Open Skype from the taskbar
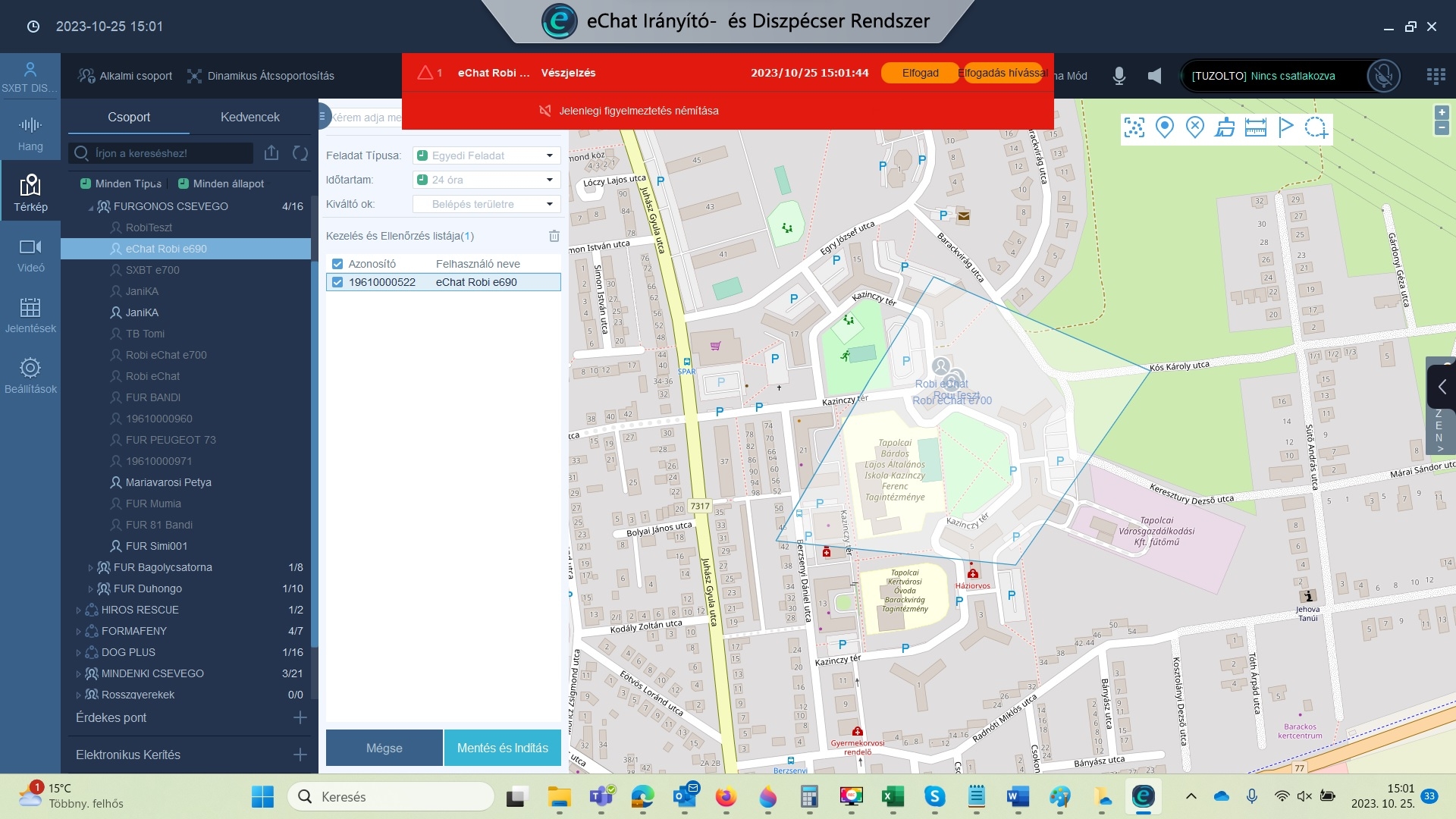The width and height of the screenshot is (1456, 819). point(934,796)
